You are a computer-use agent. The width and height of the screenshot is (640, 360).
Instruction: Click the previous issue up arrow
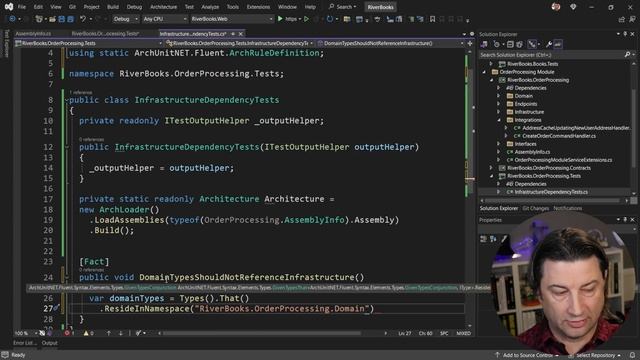(109, 333)
